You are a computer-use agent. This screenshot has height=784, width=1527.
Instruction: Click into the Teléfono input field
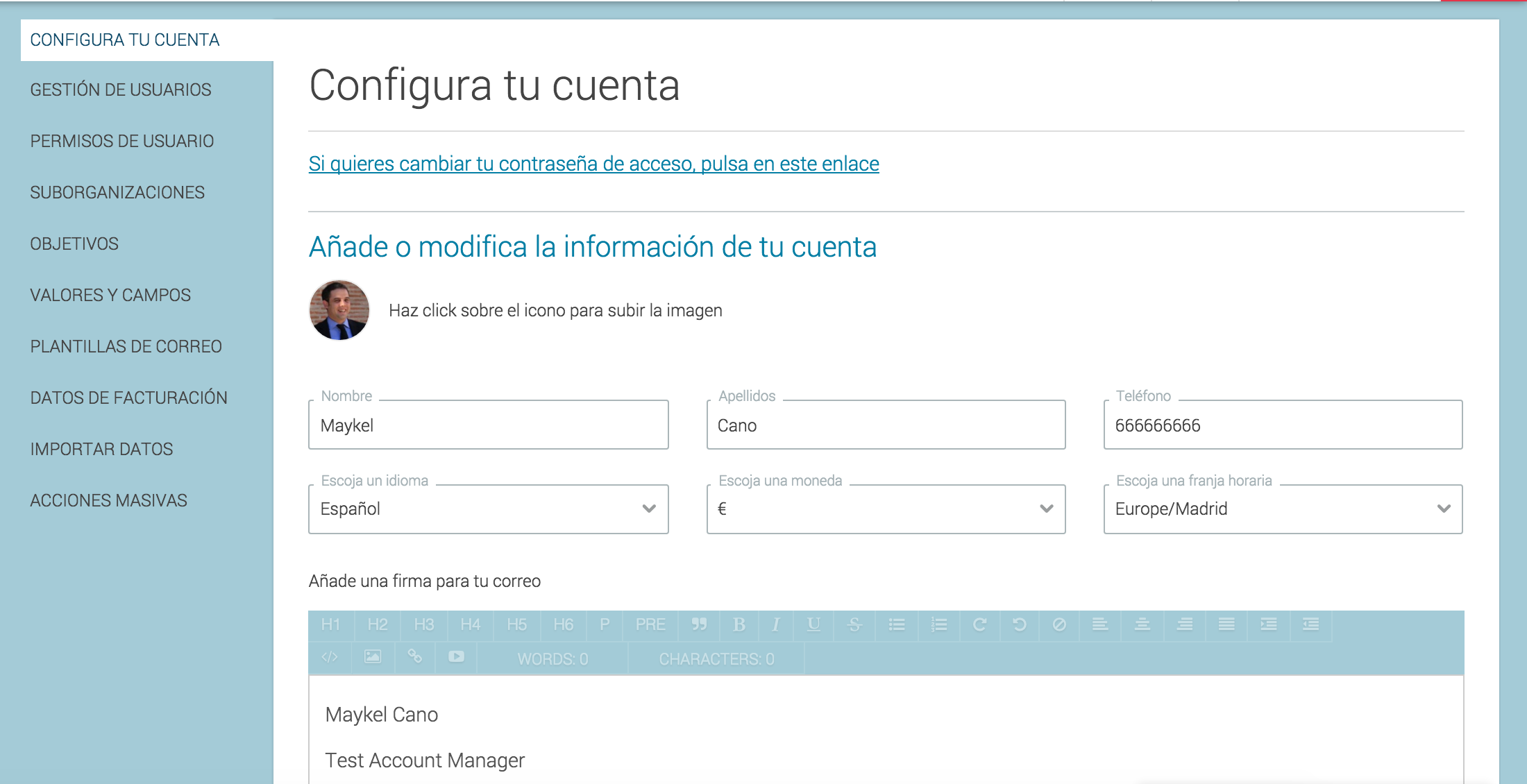(x=1283, y=425)
